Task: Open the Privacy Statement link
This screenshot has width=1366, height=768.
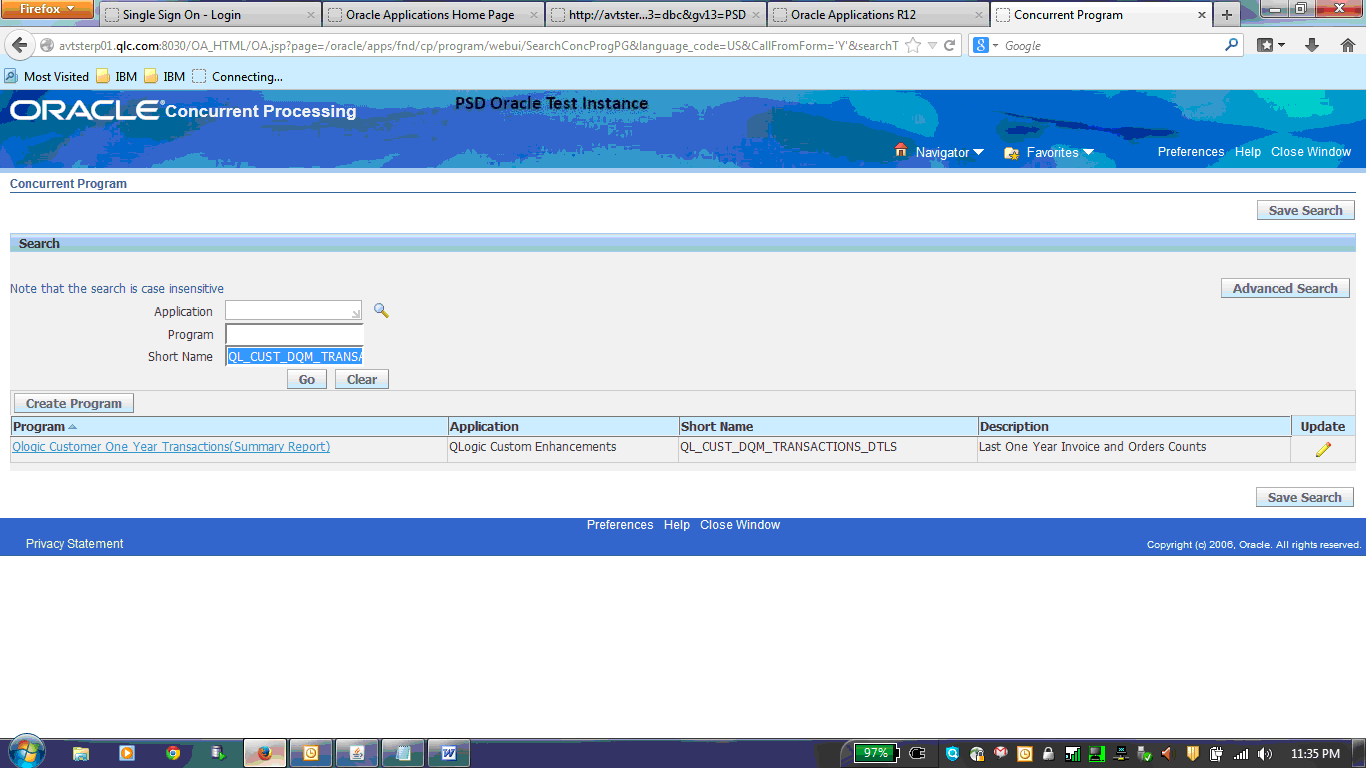Action: [75, 544]
